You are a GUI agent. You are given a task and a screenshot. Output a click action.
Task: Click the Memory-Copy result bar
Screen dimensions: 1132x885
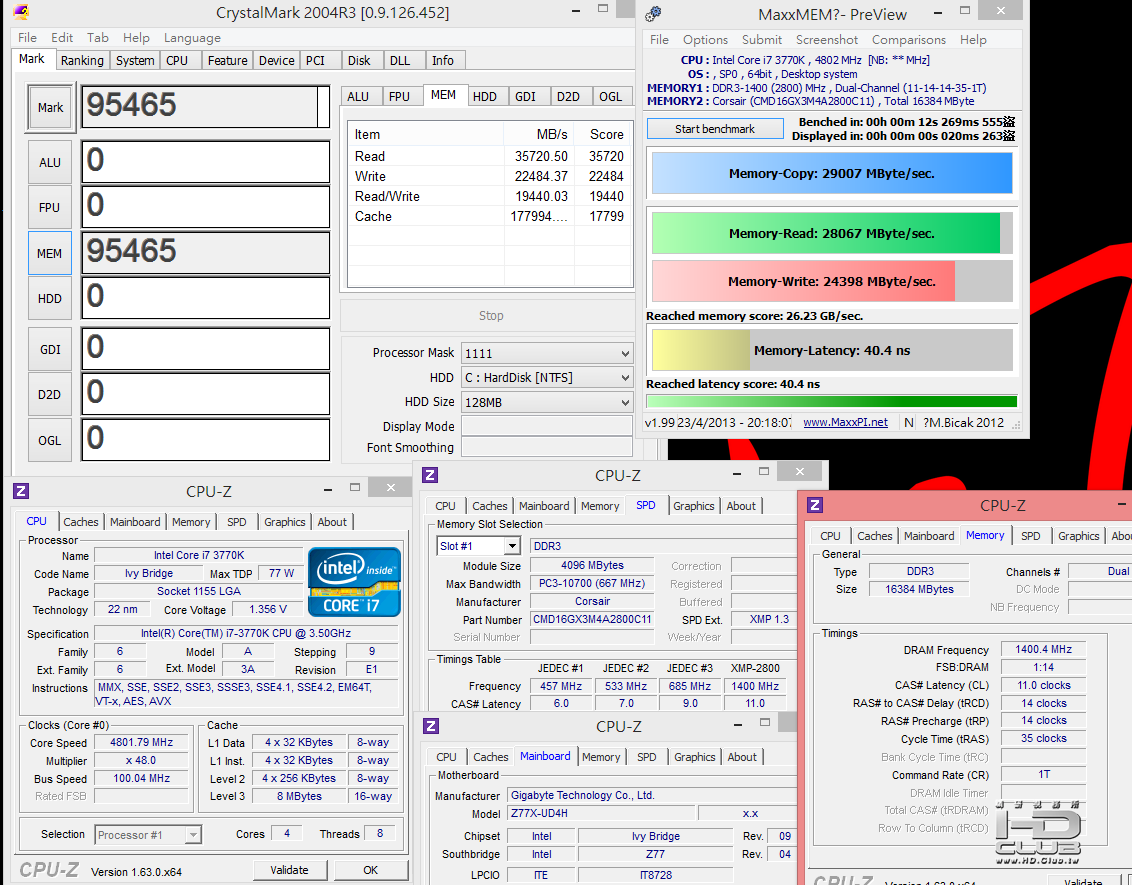[831, 173]
